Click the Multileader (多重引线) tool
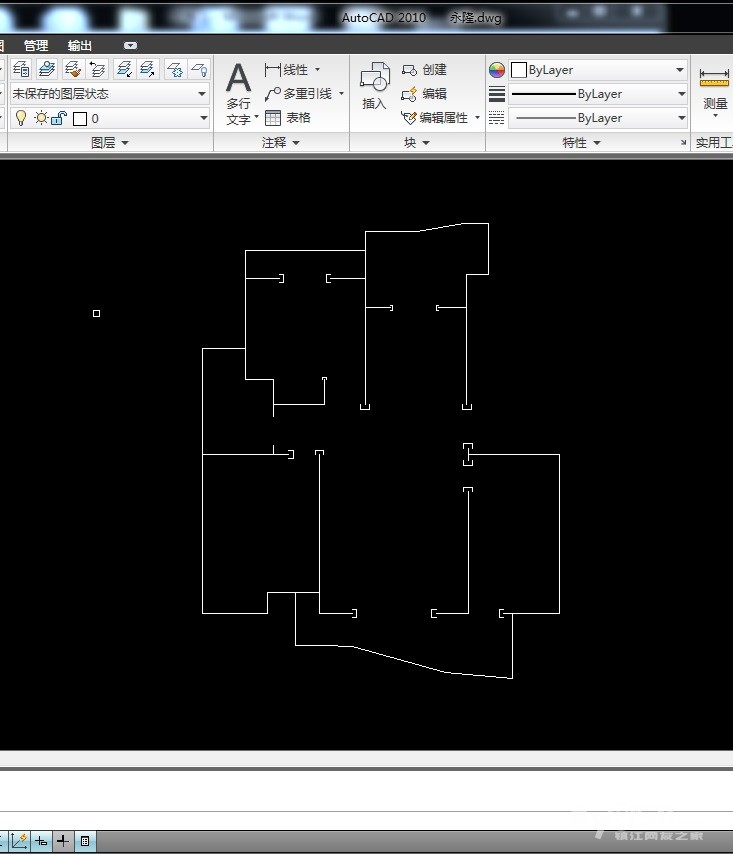The width and height of the screenshot is (733, 854). coord(273,94)
